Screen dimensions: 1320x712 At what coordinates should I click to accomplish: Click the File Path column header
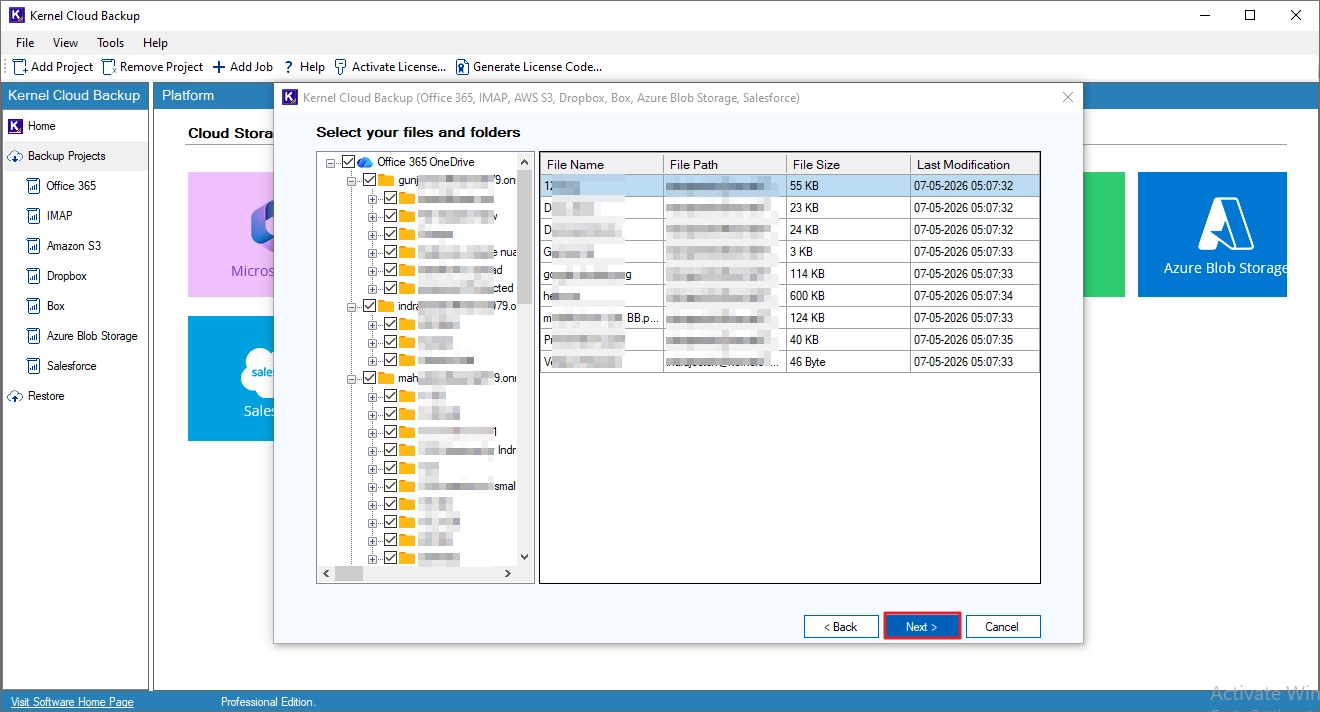pyautogui.click(x=725, y=164)
